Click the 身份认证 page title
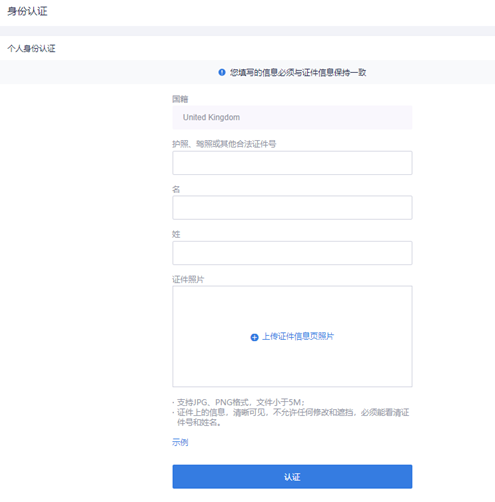 pos(27,11)
